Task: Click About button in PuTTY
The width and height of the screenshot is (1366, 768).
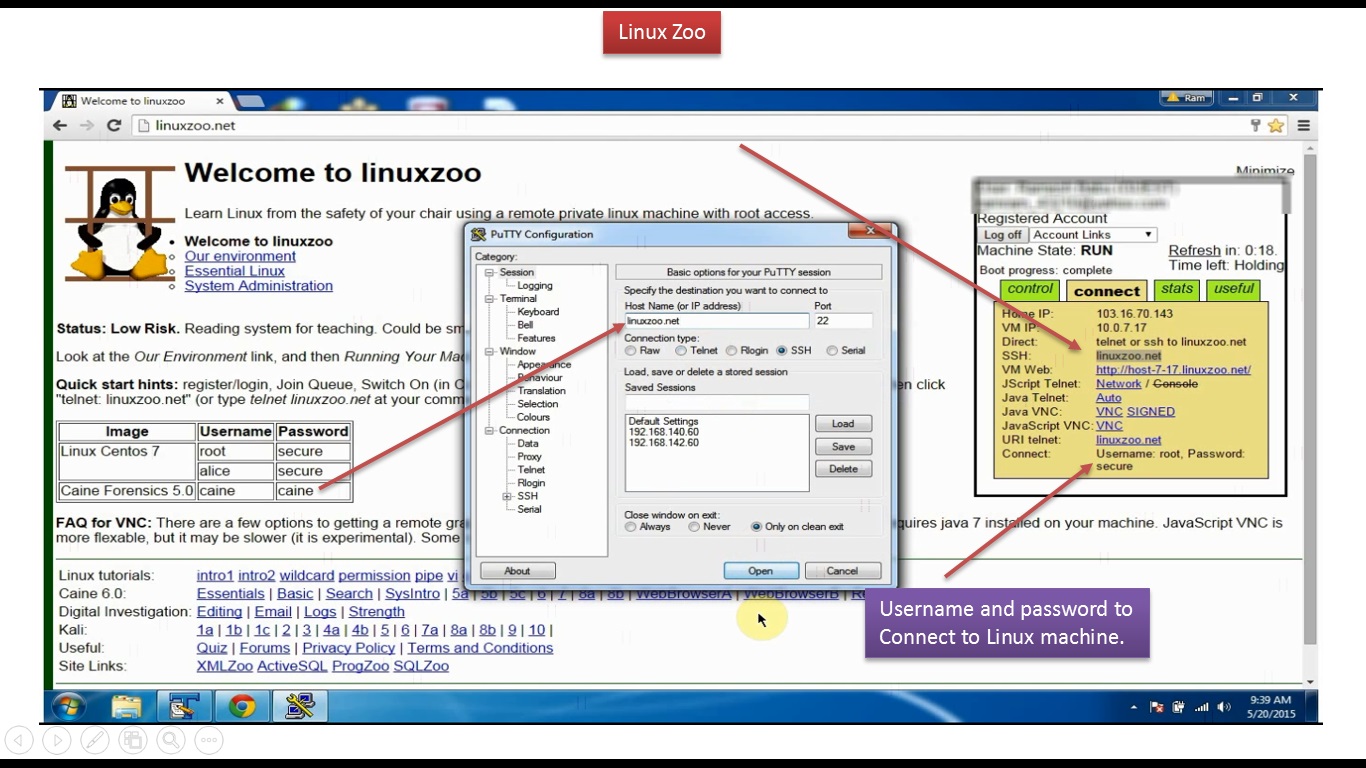Action: point(517,571)
